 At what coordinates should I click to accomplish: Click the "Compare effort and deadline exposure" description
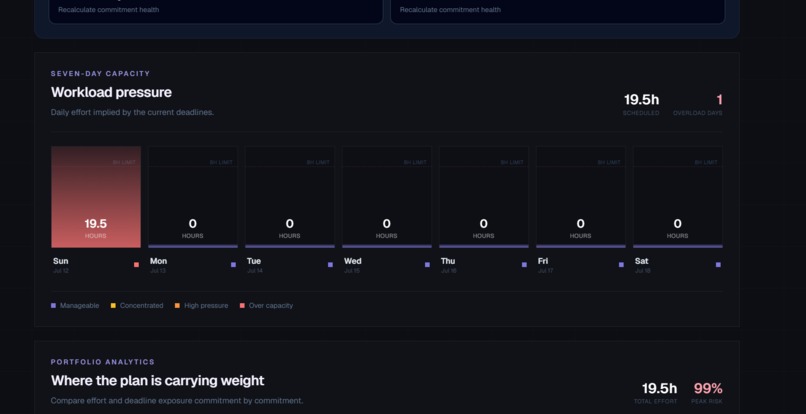(x=177, y=401)
